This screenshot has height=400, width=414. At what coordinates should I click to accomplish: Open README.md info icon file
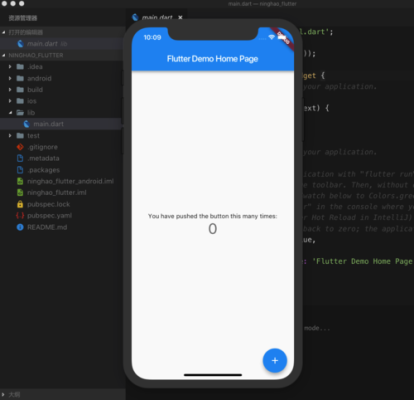point(20,227)
